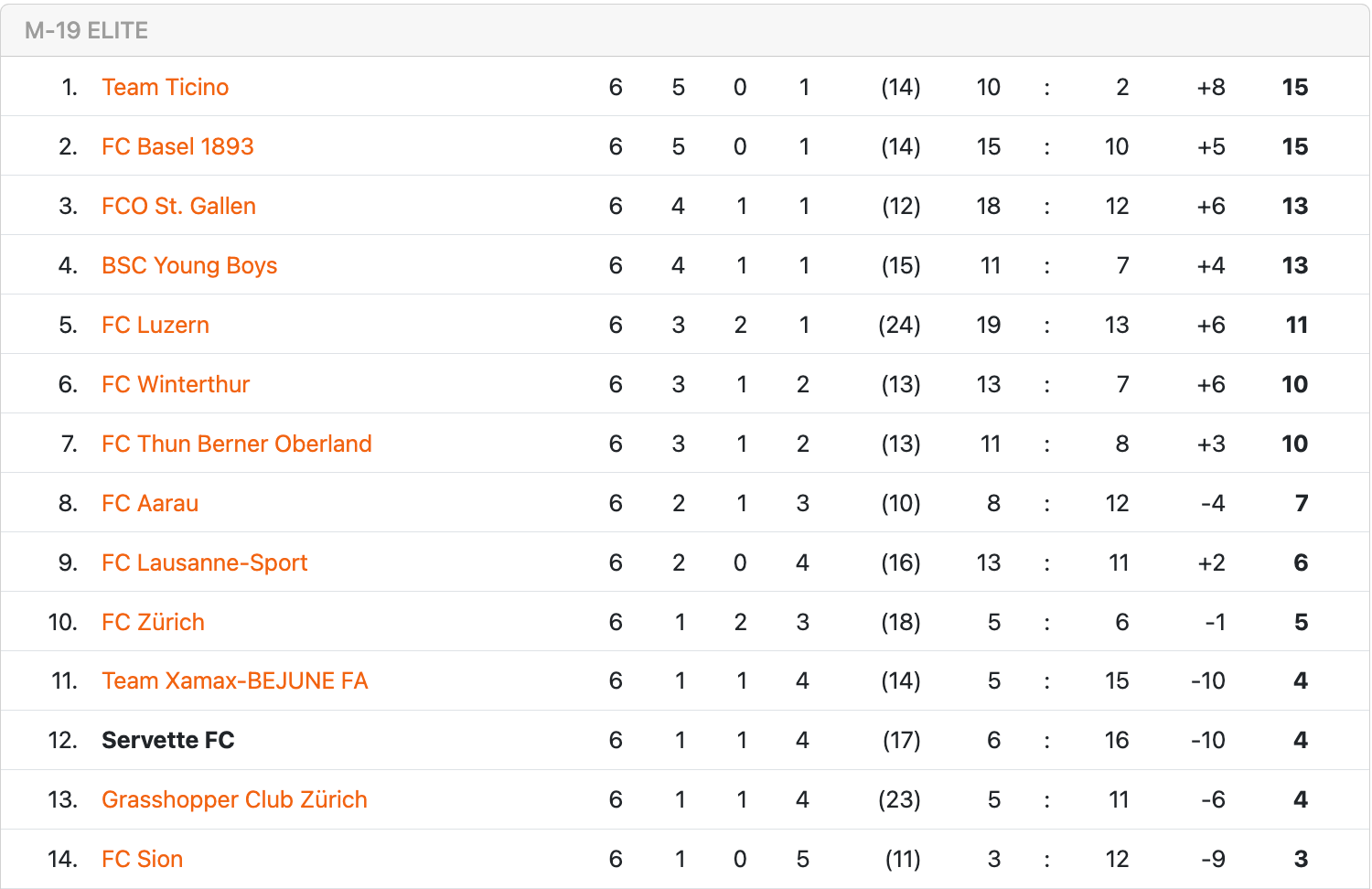Select the FC Aarau team link
This screenshot has width=1372, height=889.
150,503
